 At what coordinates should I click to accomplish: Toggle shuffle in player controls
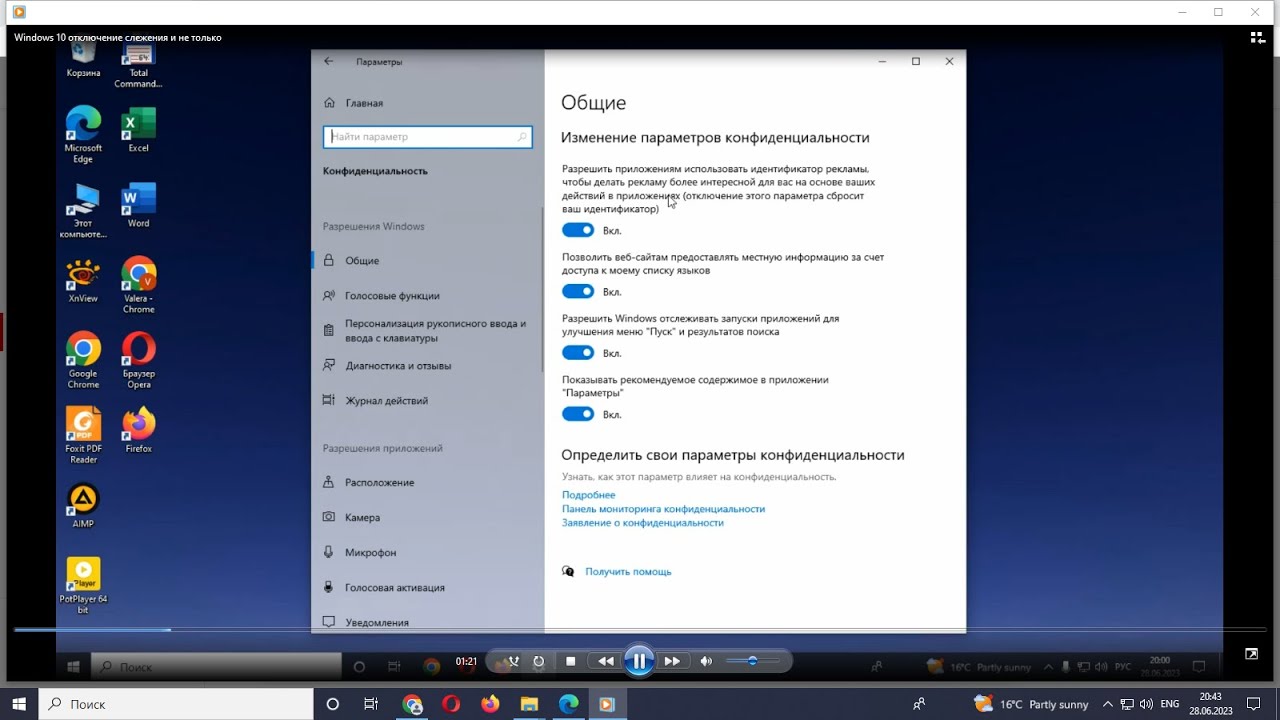(x=513, y=661)
